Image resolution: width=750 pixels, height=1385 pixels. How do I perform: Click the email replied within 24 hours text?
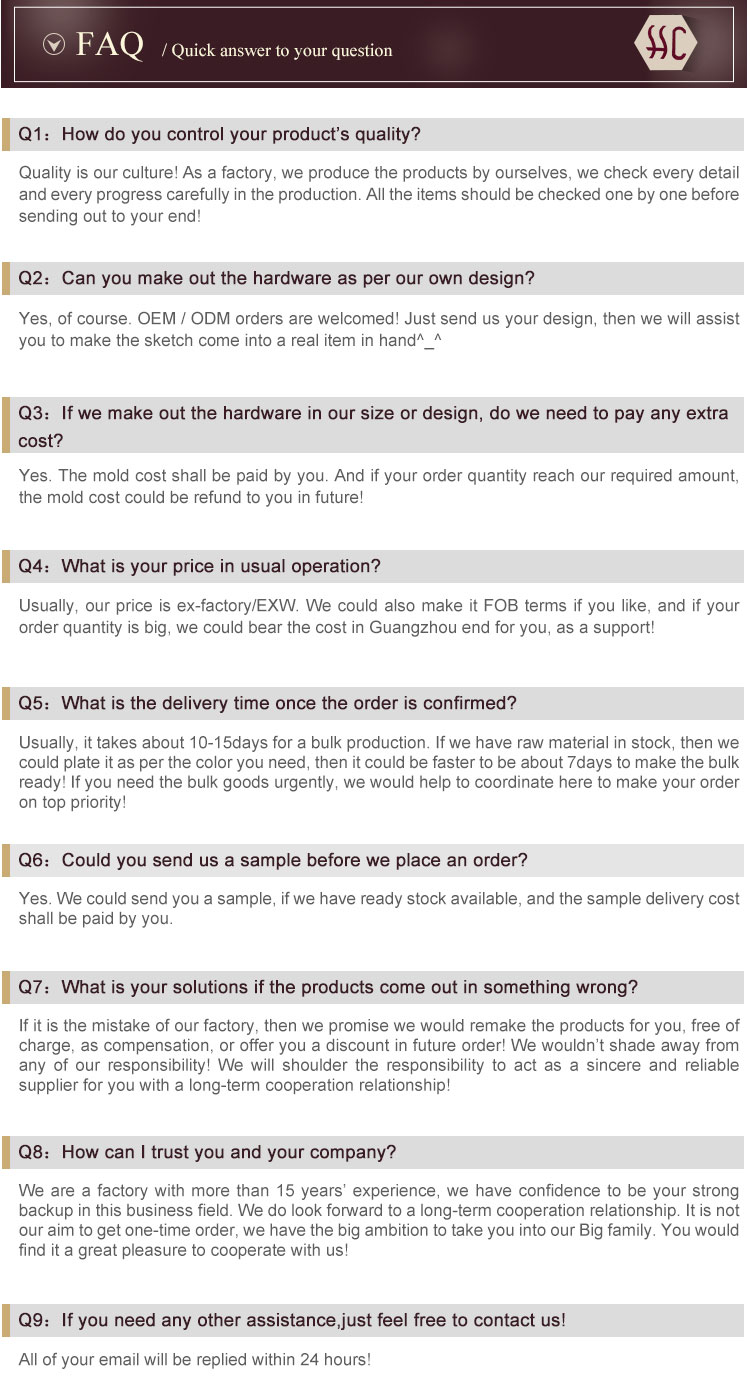click(195, 1360)
